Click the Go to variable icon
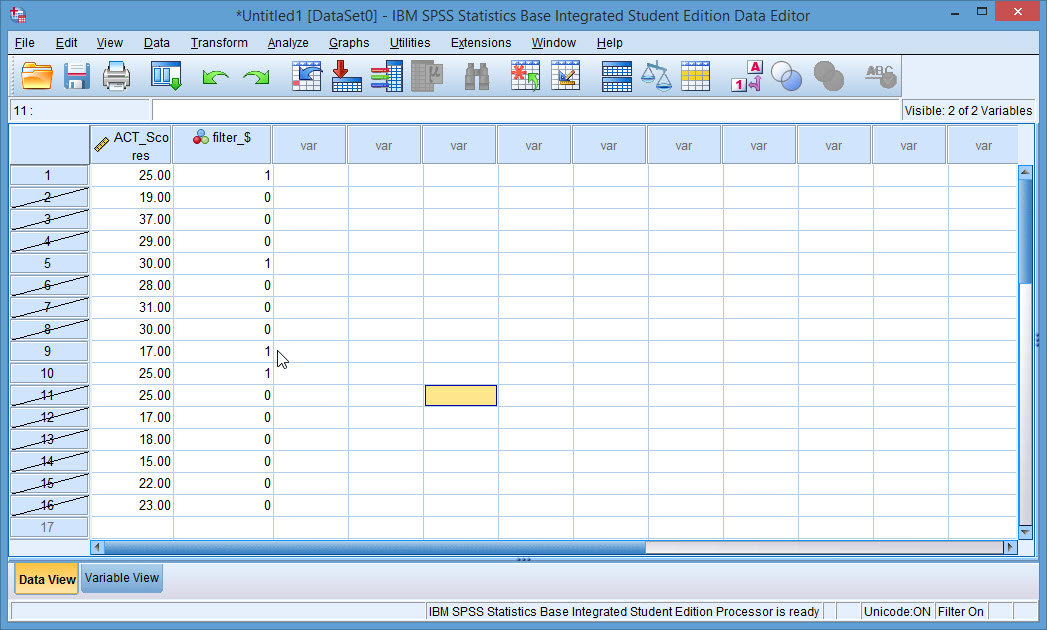Viewport: 1047px width, 630px height. [x=347, y=76]
